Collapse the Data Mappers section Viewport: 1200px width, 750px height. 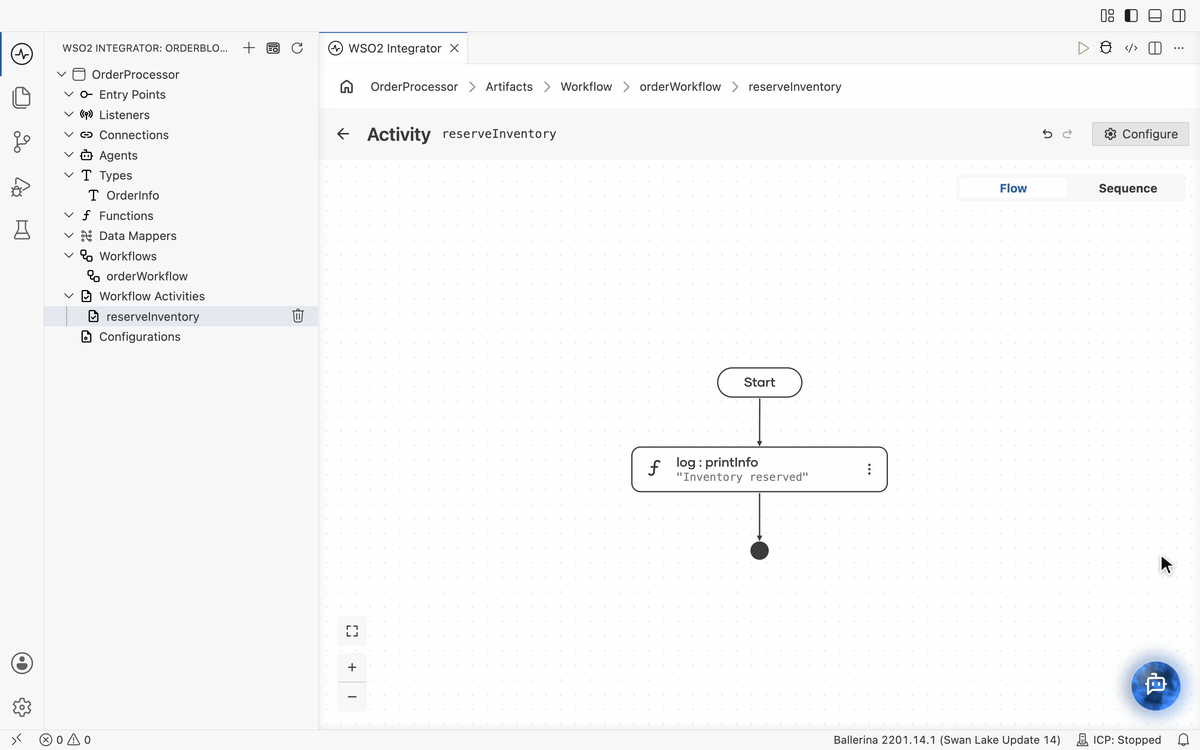[69, 236]
